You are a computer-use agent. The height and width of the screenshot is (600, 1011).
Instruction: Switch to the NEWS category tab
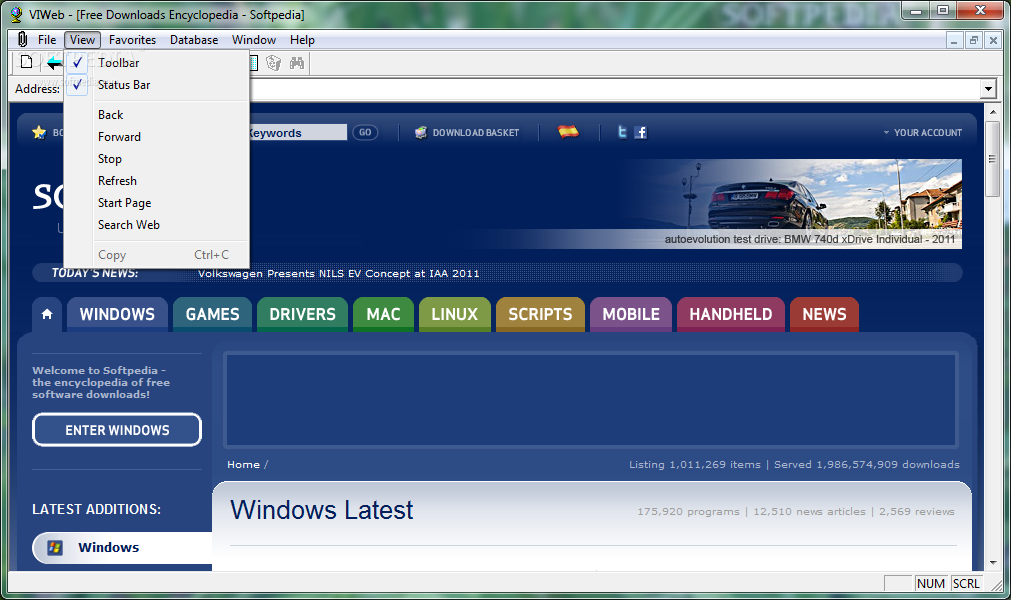tap(824, 315)
